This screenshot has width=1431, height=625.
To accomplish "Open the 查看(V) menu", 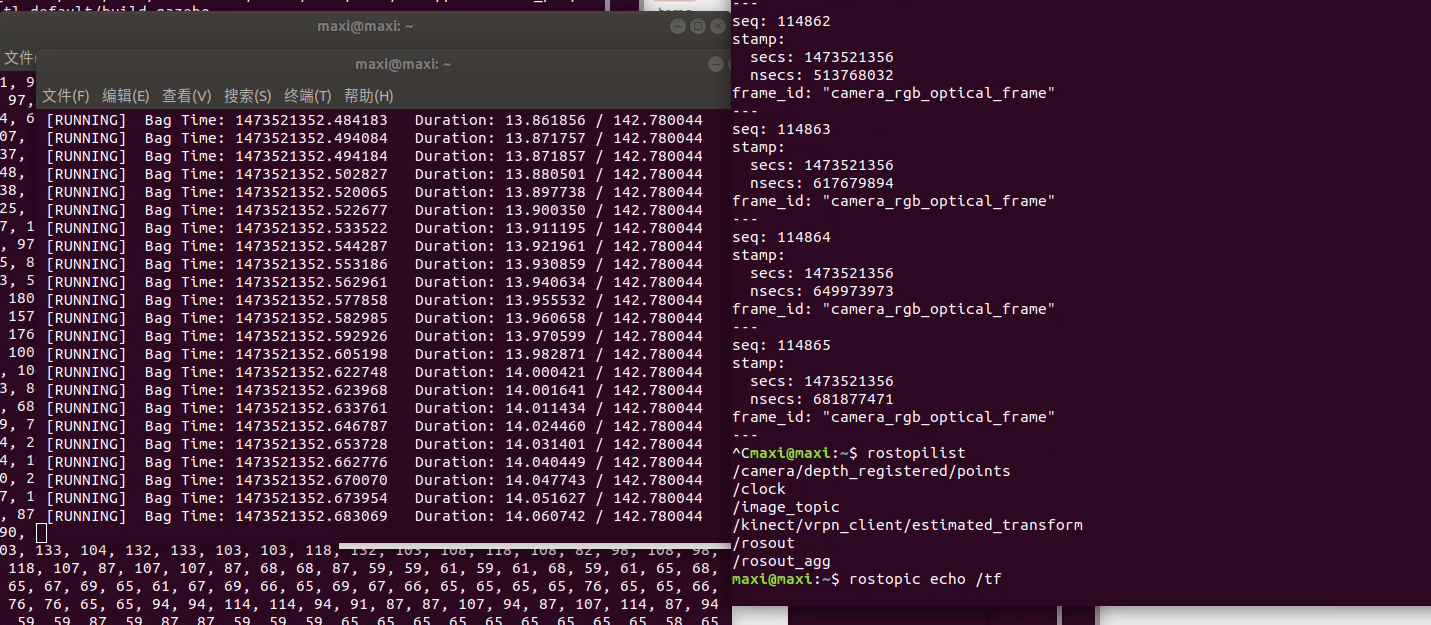I will pos(187,96).
